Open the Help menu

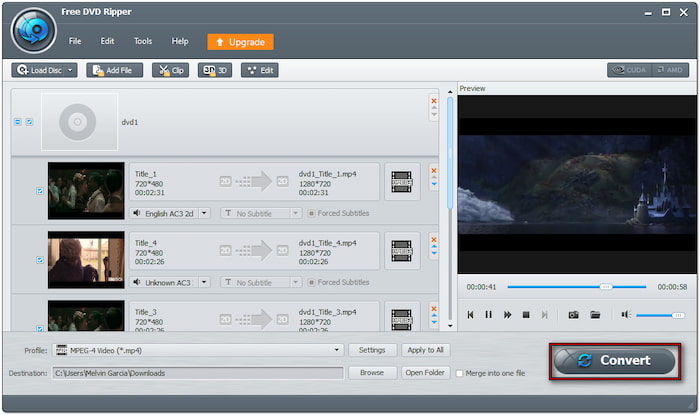pyautogui.click(x=180, y=41)
